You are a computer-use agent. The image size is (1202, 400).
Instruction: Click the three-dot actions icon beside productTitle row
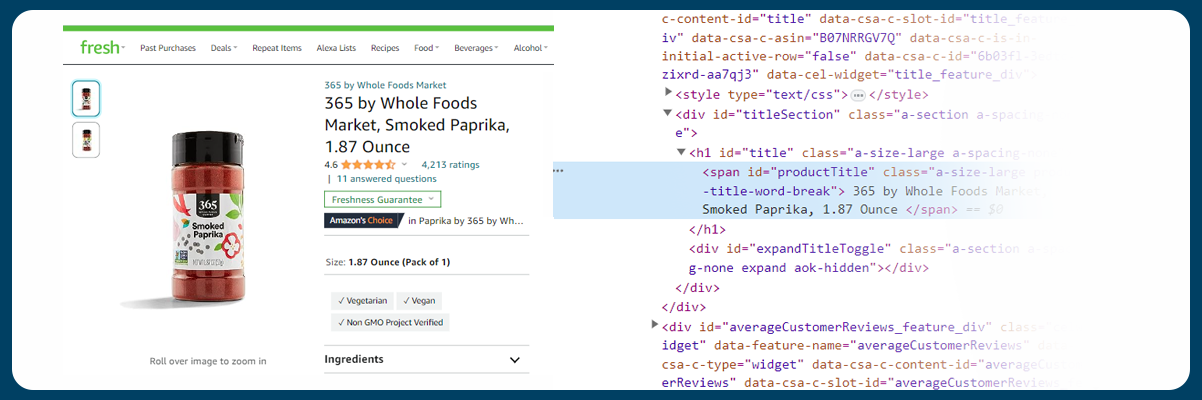[558, 171]
